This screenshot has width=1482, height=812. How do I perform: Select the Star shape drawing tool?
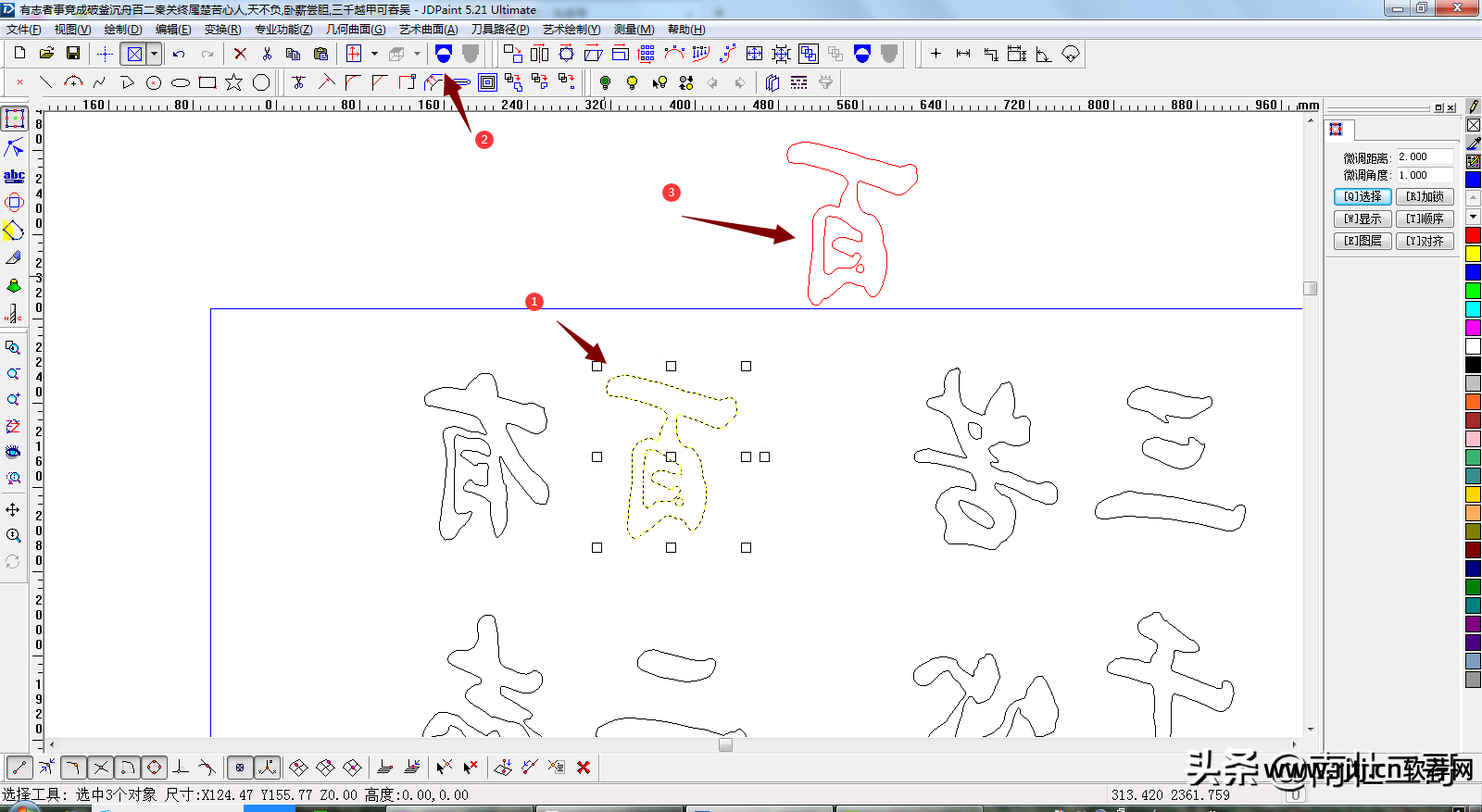tap(233, 82)
